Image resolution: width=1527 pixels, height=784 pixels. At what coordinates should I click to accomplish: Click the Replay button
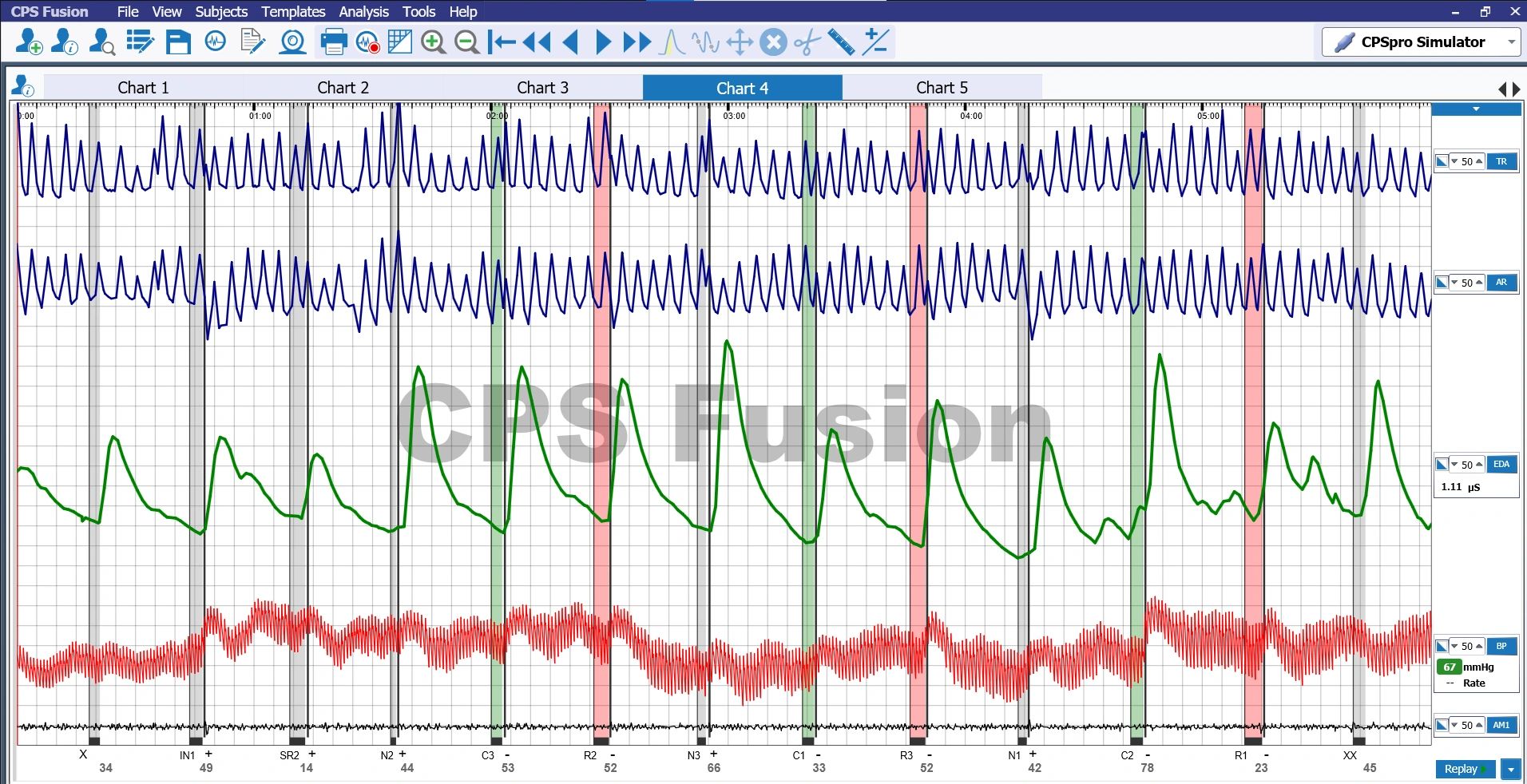pyautogui.click(x=1466, y=770)
